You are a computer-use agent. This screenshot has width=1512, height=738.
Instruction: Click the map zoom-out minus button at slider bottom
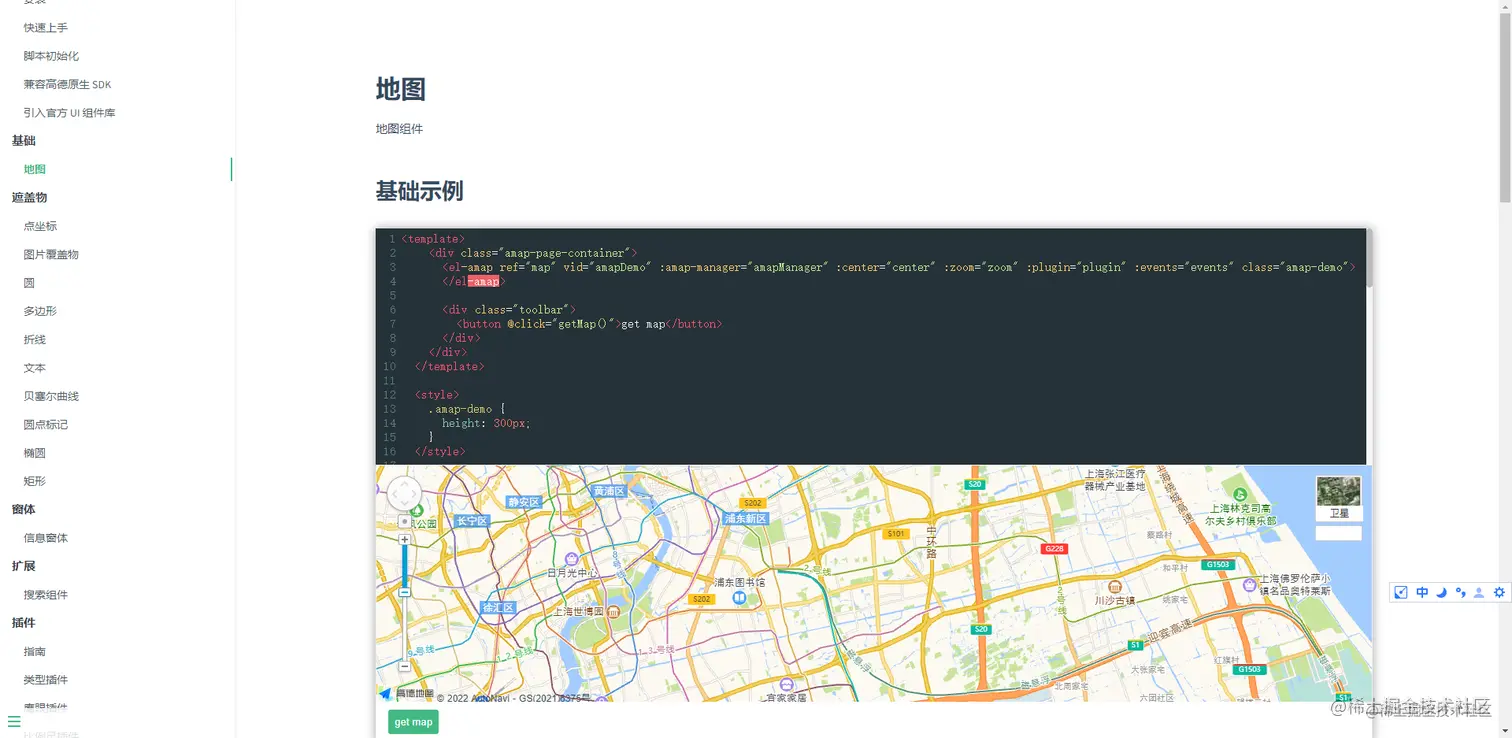pos(405,666)
